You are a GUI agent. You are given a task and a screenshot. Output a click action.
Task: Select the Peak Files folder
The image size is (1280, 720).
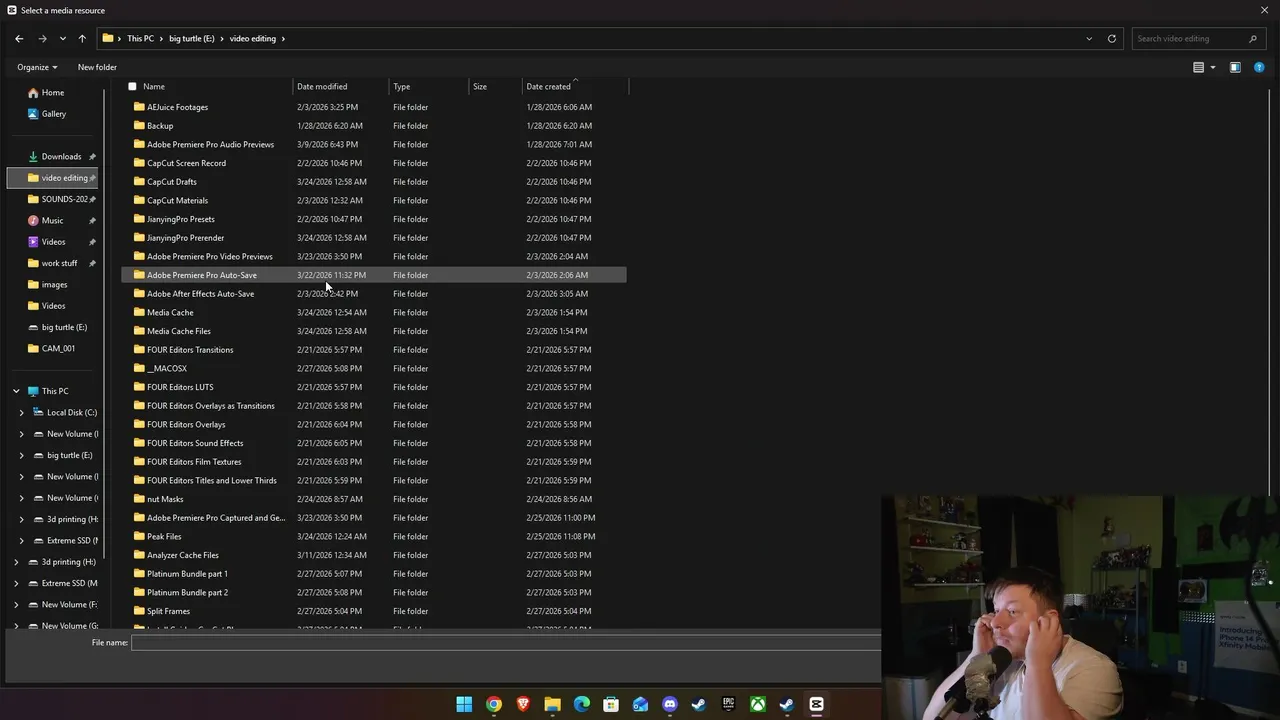click(374, 536)
